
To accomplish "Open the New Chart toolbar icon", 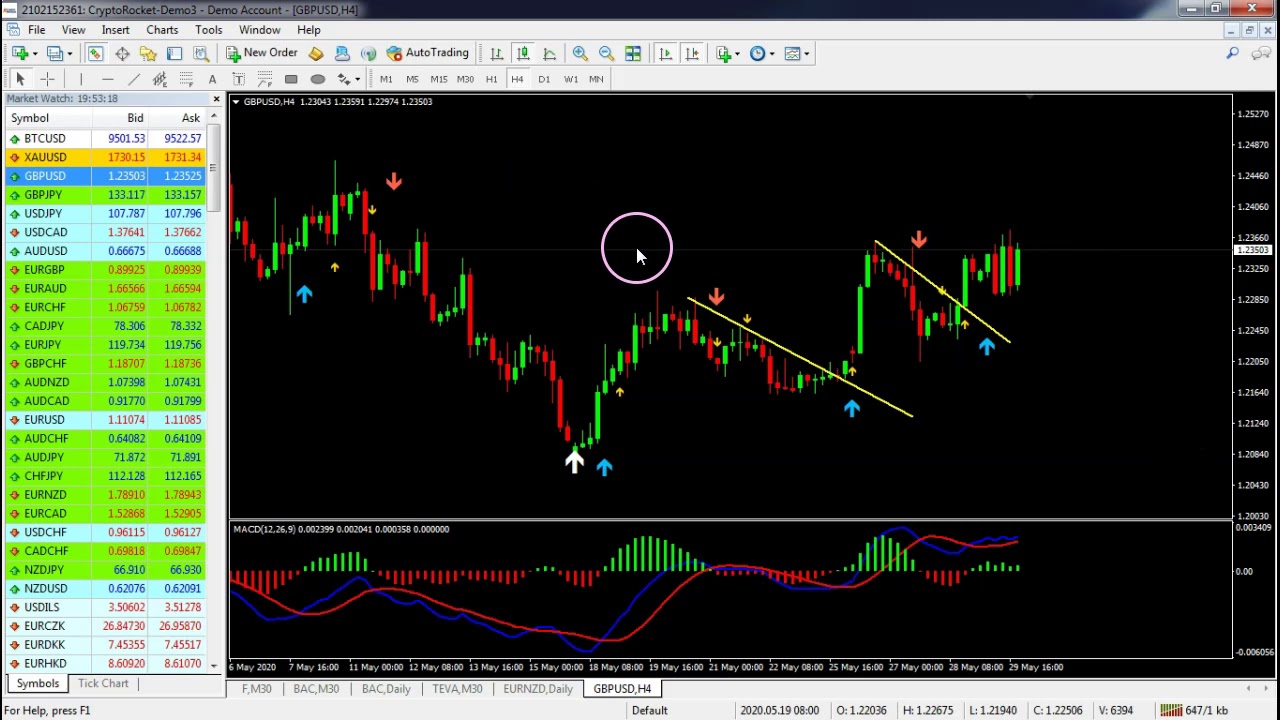I will [19, 53].
